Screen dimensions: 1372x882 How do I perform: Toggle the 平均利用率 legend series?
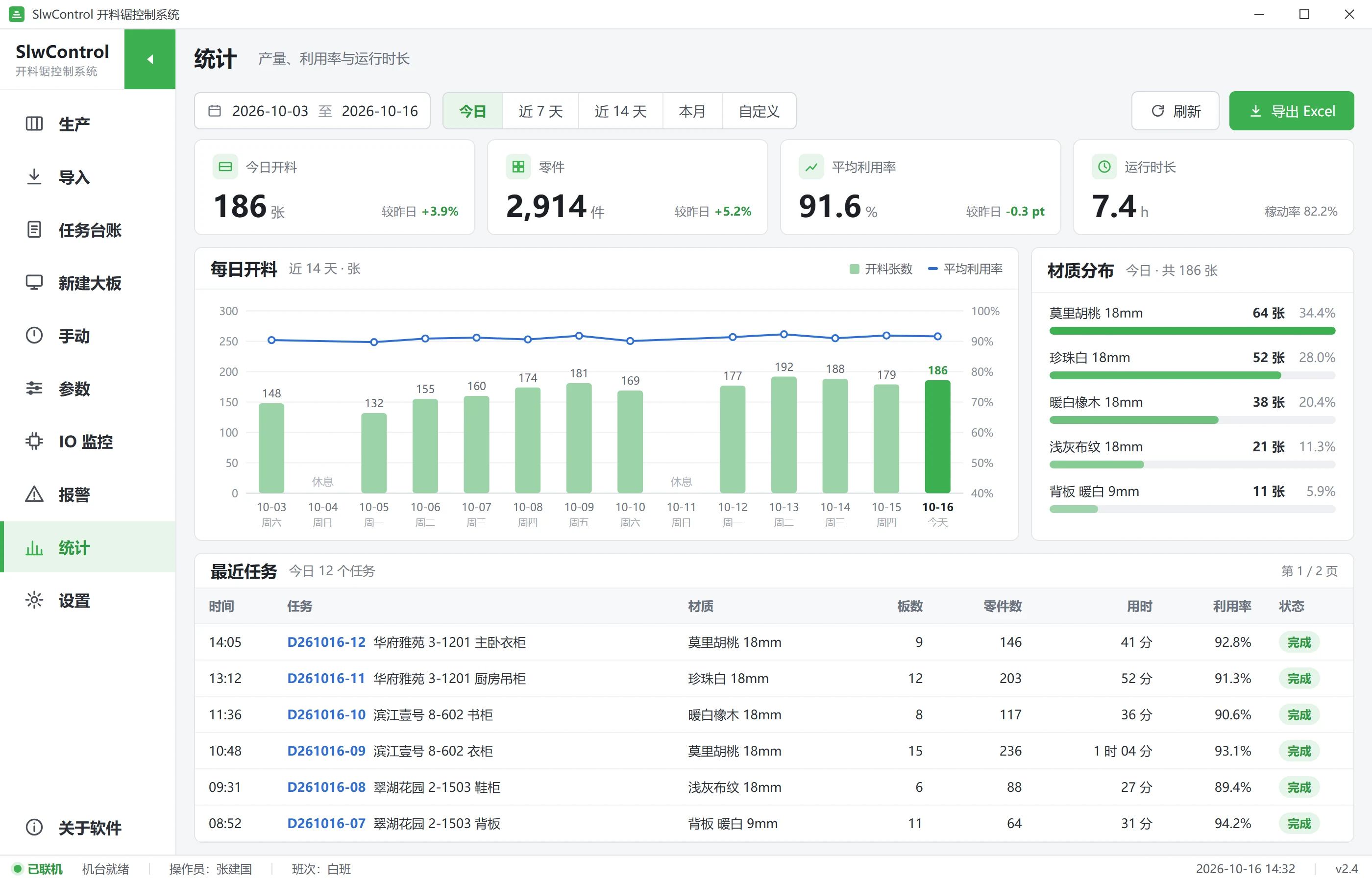tap(965, 269)
